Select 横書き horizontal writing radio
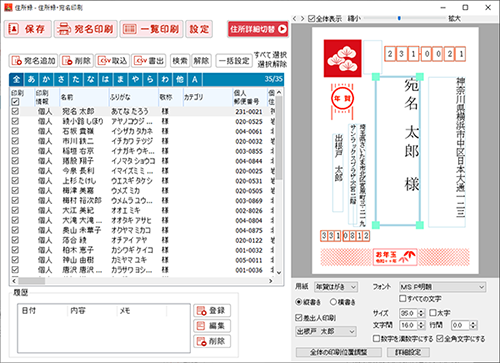This screenshot has height=363, width=500. coord(333,302)
